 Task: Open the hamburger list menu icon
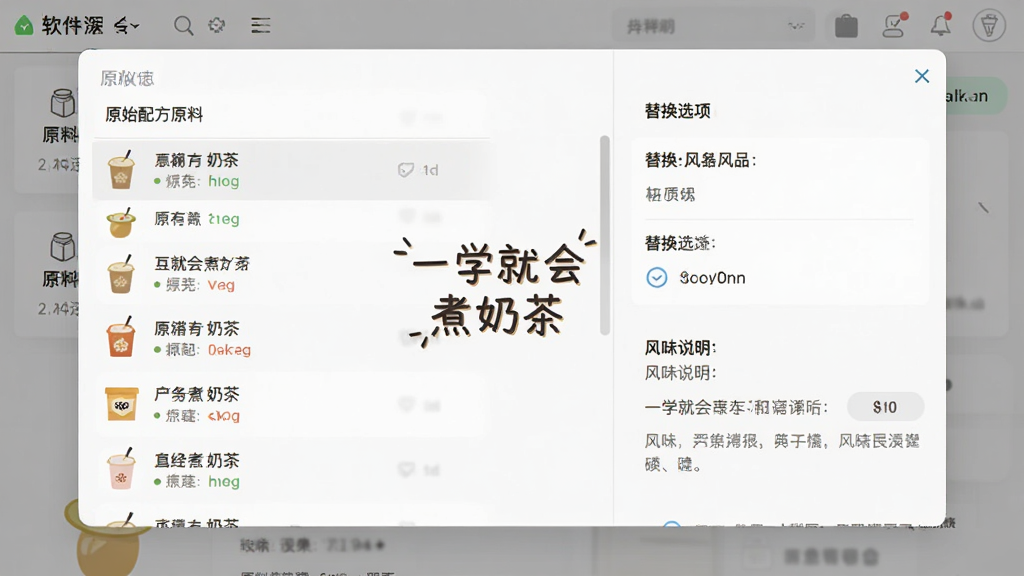pos(261,25)
